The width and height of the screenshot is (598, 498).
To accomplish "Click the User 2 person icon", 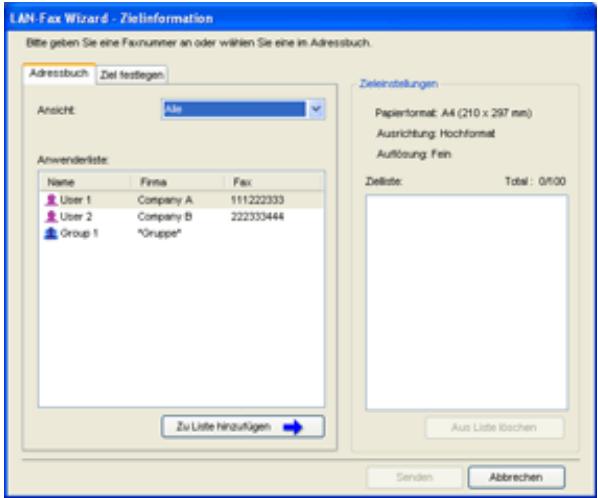I will 51,217.
